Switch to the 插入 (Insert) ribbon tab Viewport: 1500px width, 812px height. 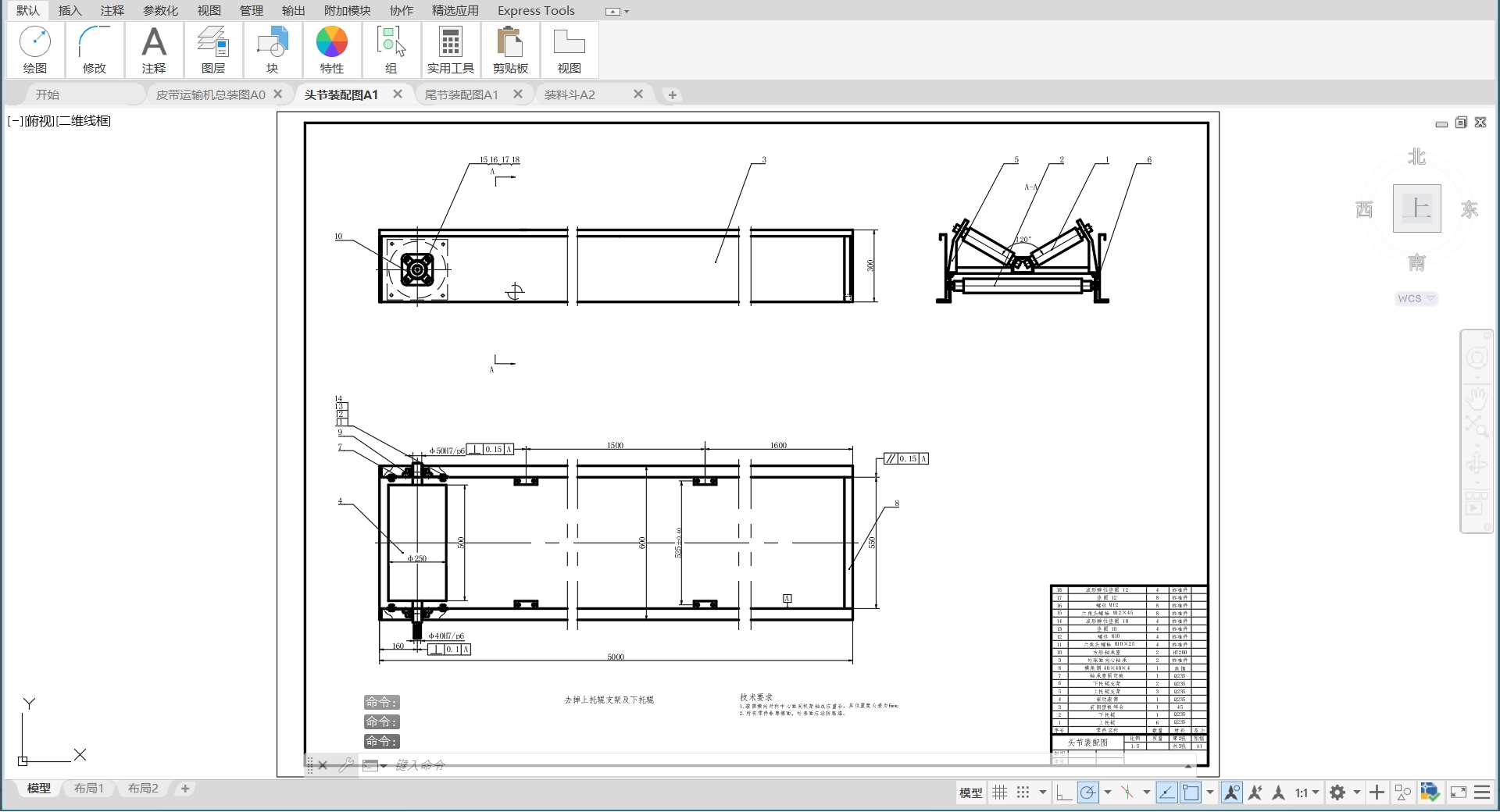[x=70, y=10]
